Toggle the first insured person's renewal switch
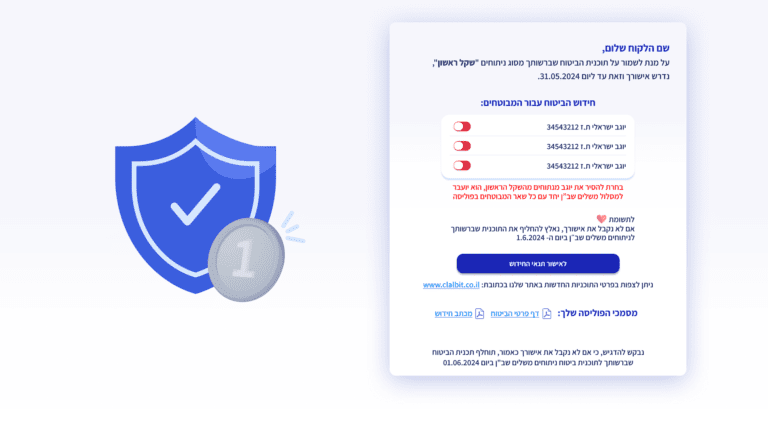 pos(462,127)
